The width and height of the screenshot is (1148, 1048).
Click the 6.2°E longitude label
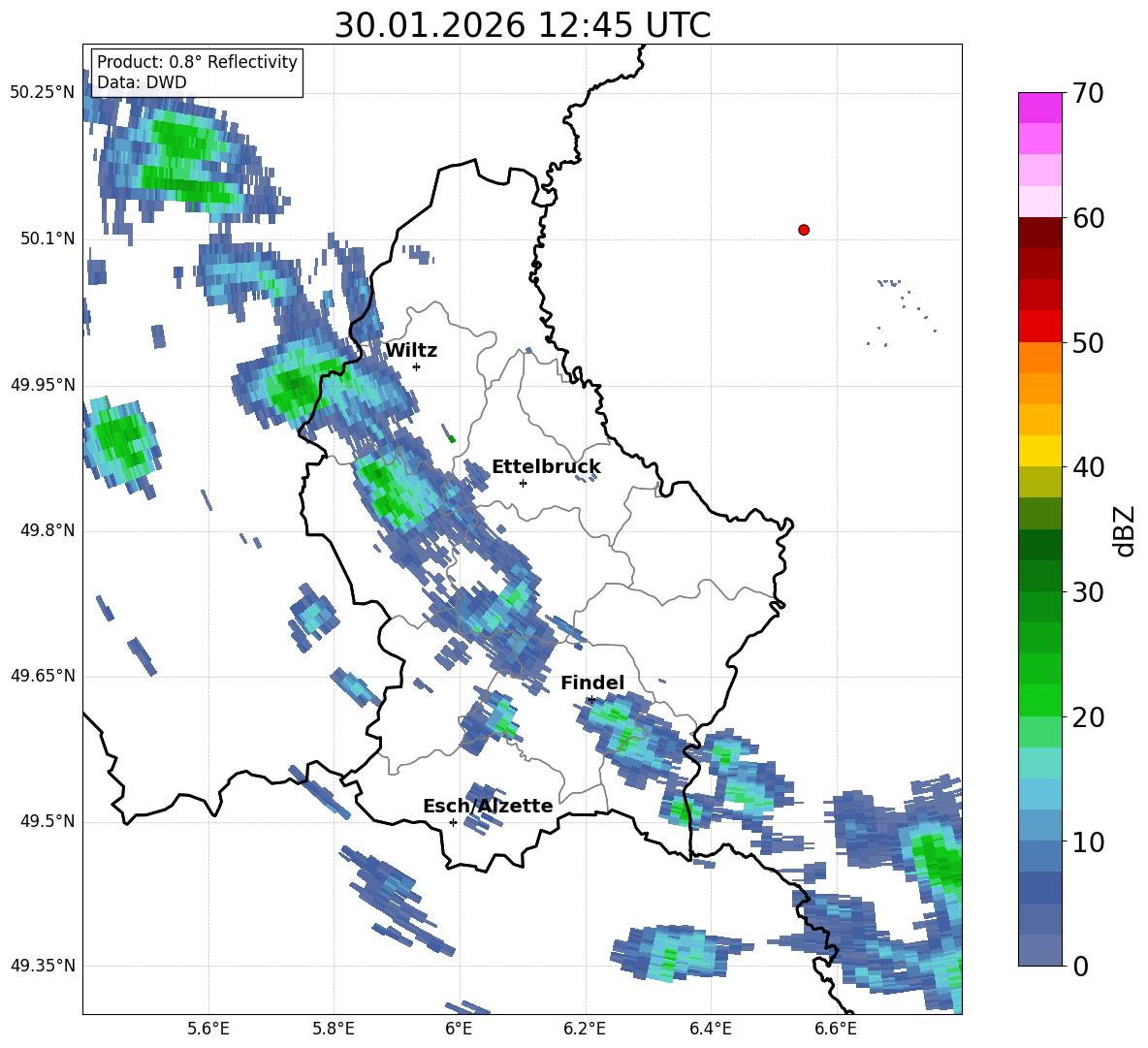585,1030
